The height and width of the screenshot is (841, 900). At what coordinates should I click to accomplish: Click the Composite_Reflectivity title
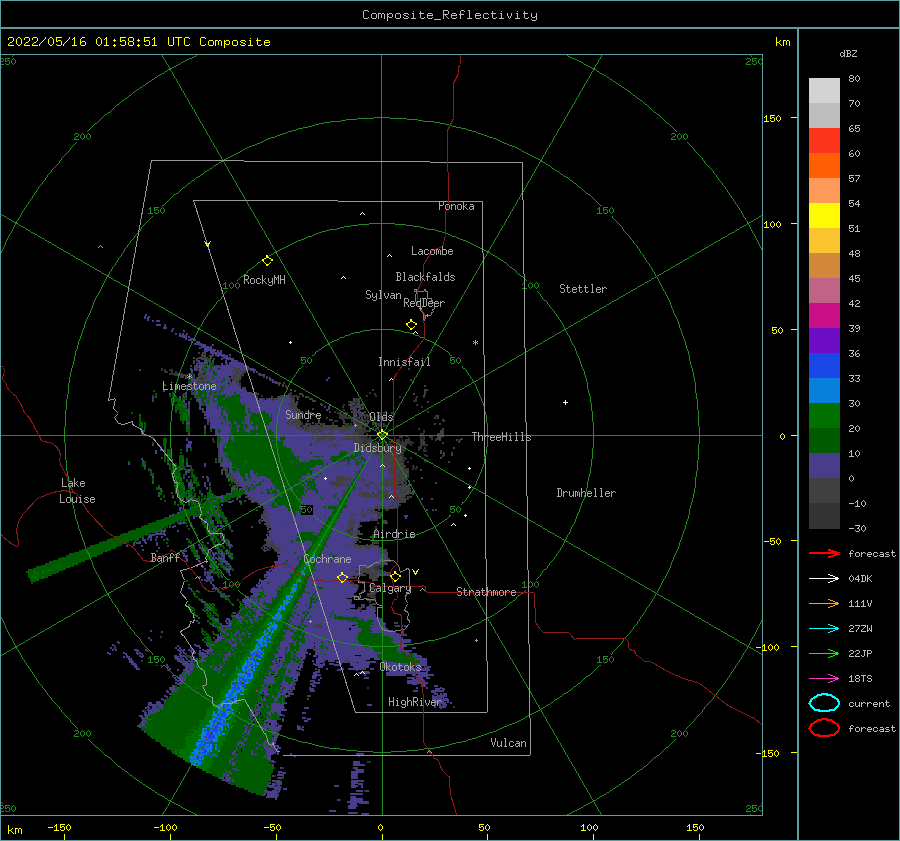(x=450, y=15)
